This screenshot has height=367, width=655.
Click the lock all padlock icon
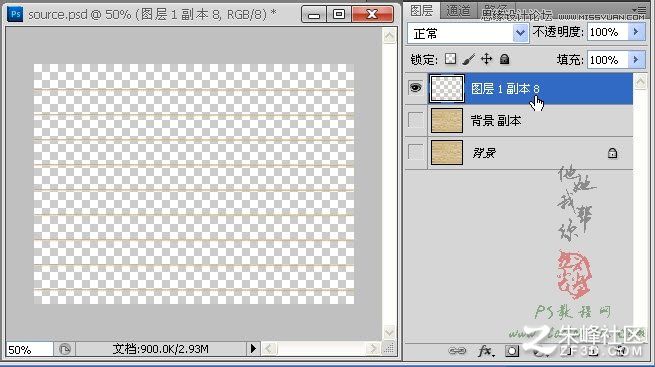coord(505,59)
